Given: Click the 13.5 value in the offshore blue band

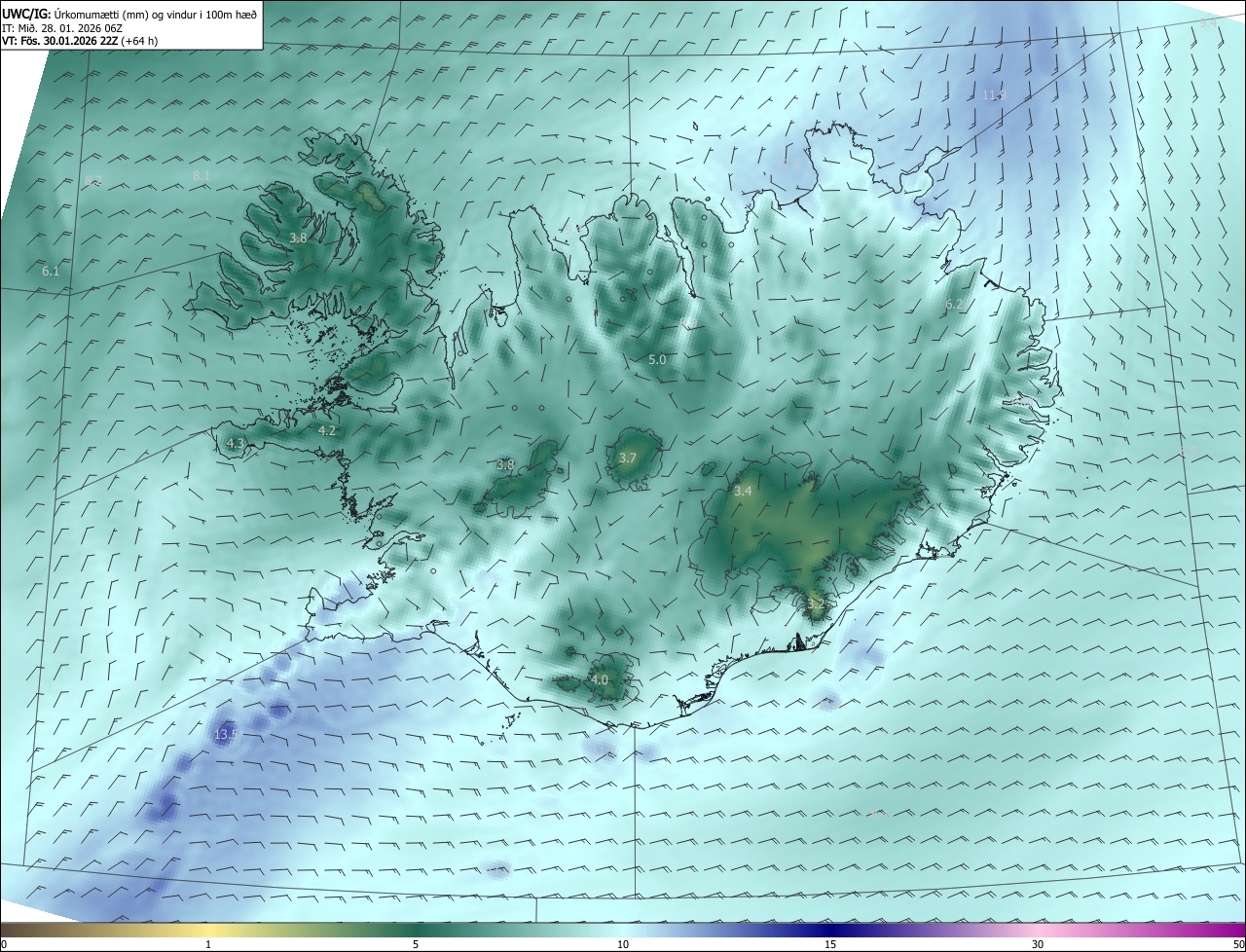Looking at the screenshot, I should coord(225,734).
